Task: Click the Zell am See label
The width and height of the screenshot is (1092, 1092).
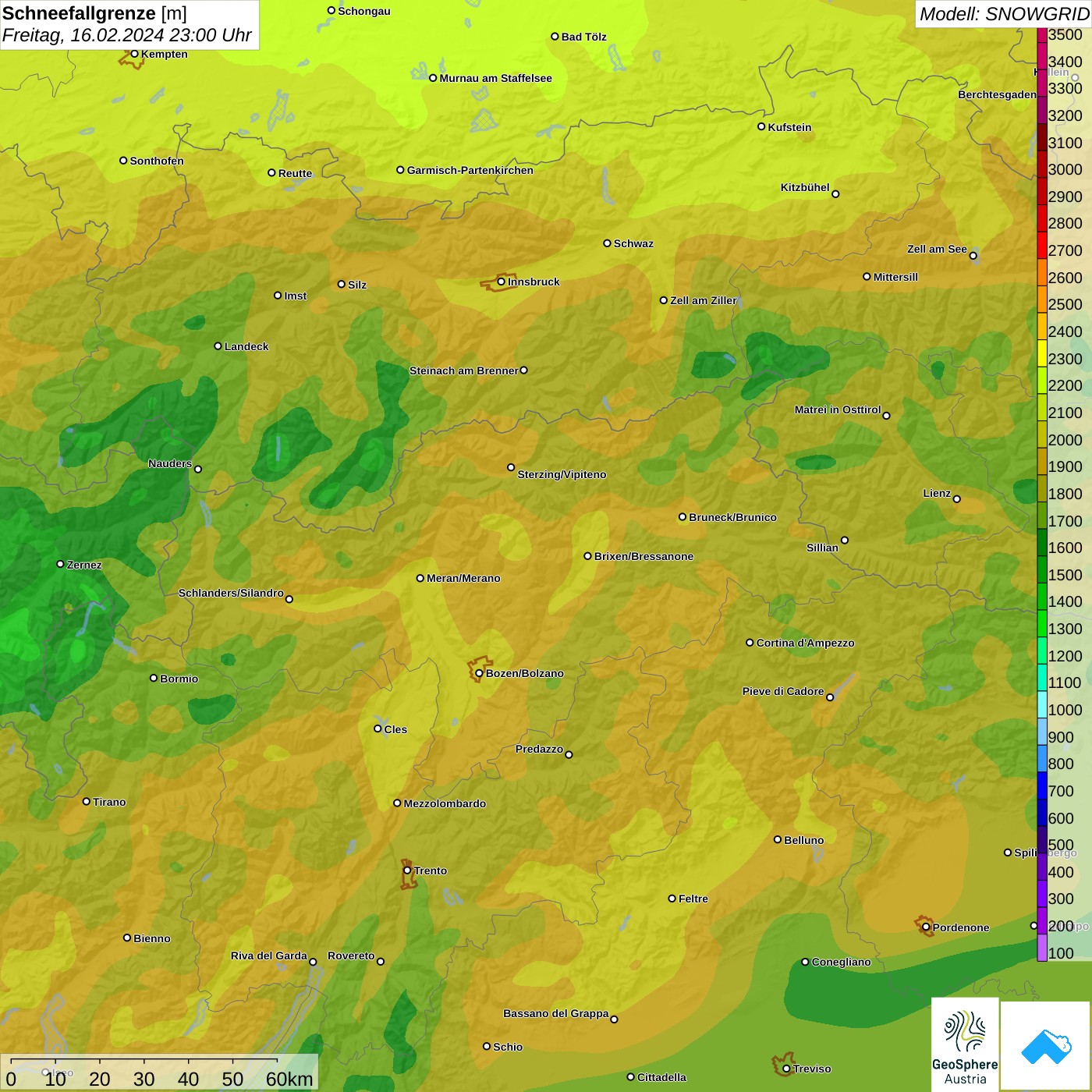Action: pos(937,249)
